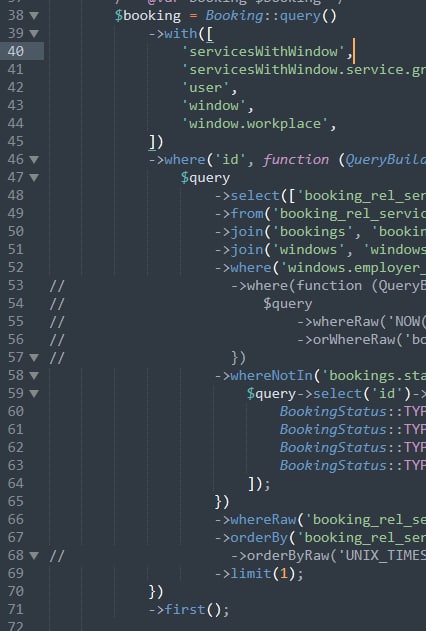Toggle the fold arrow at line 68
This screenshot has width=426, height=631.
35,556
